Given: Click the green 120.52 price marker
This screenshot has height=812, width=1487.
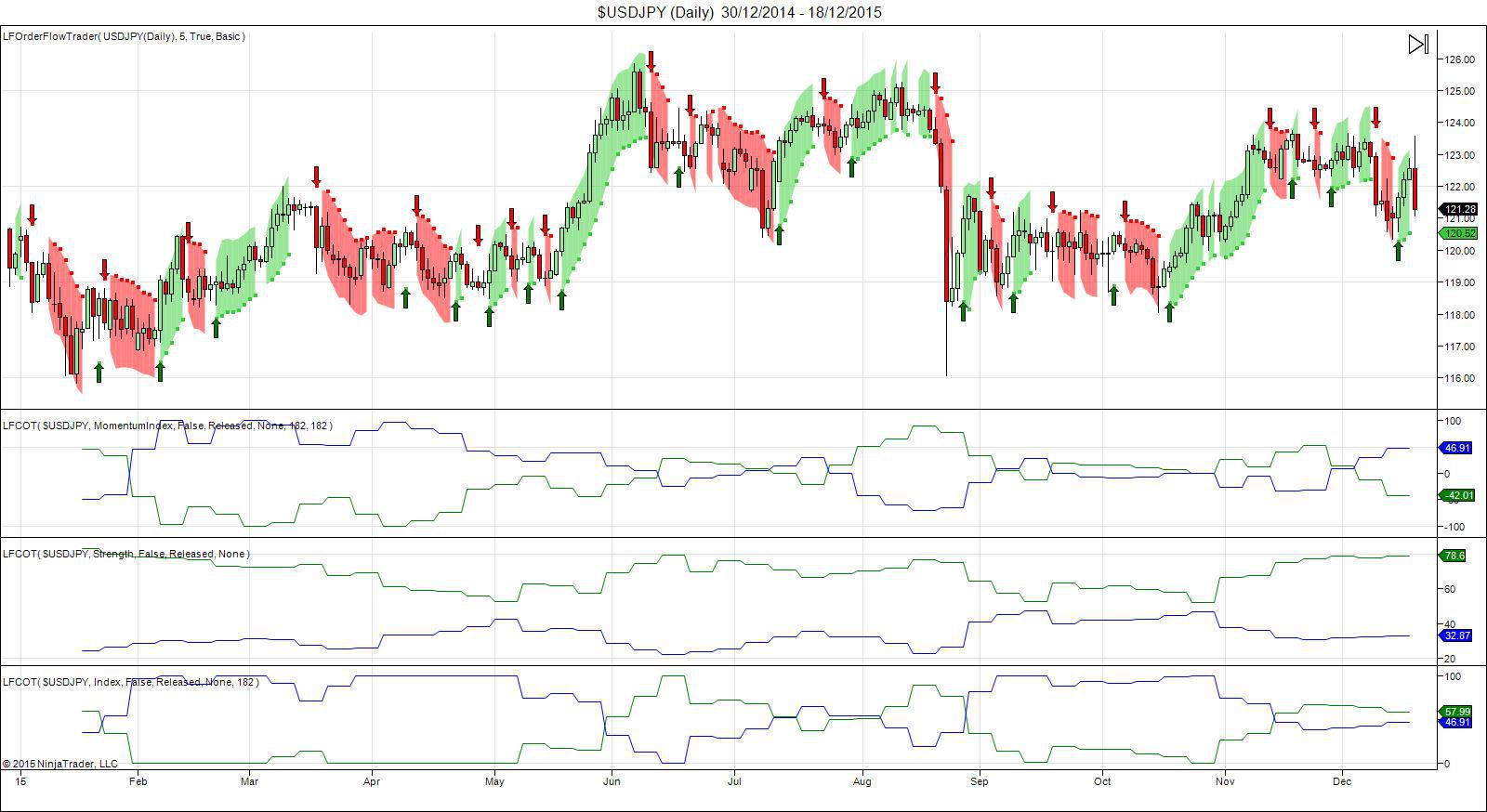Looking at the screenshot, I should click(1458, 233).
